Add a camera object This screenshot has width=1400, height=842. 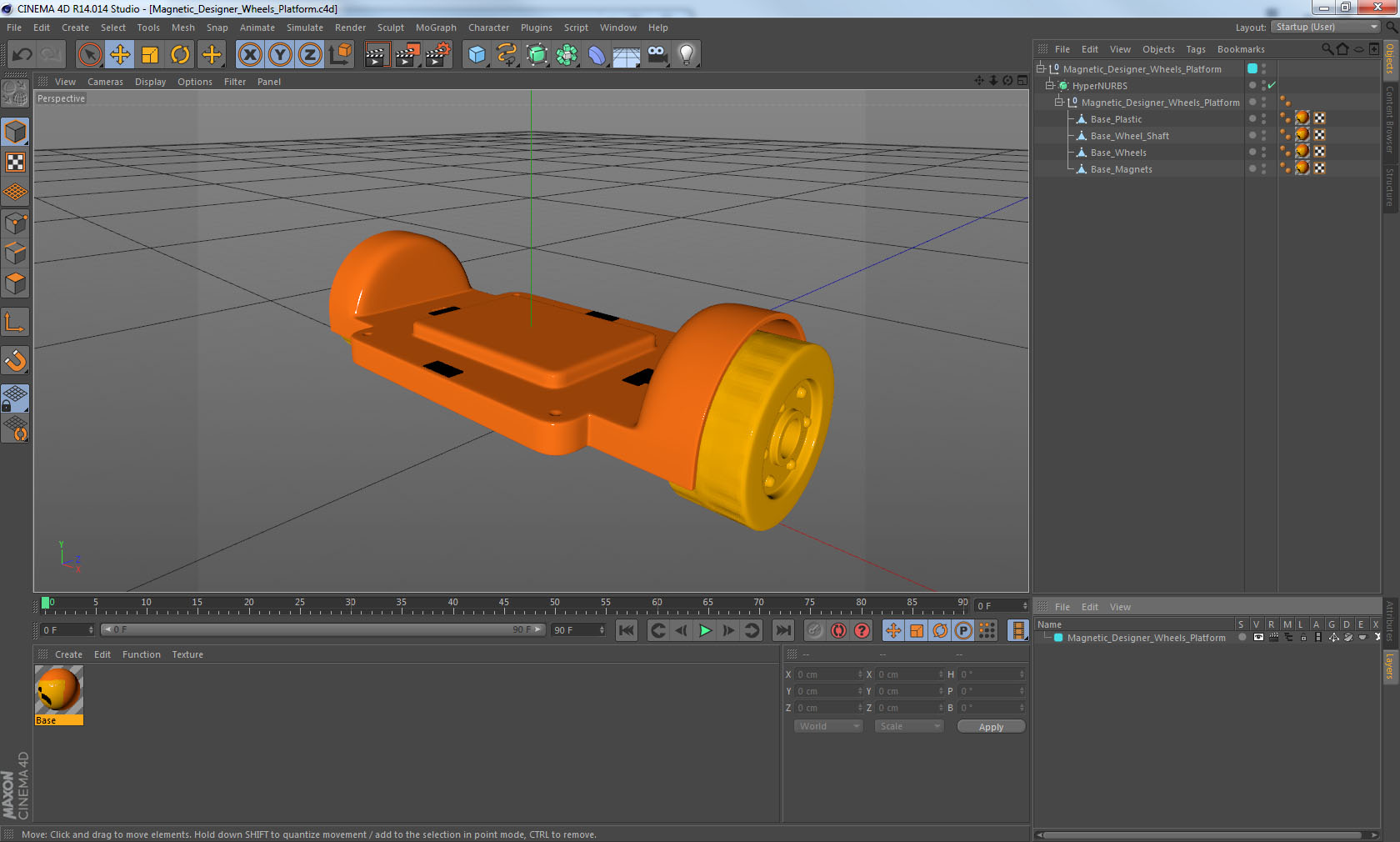[x=657, y=55]
